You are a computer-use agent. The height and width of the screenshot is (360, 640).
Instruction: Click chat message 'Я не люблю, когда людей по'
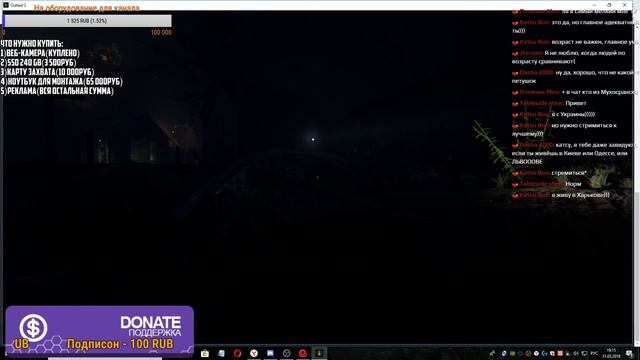[x=585, y=53]
